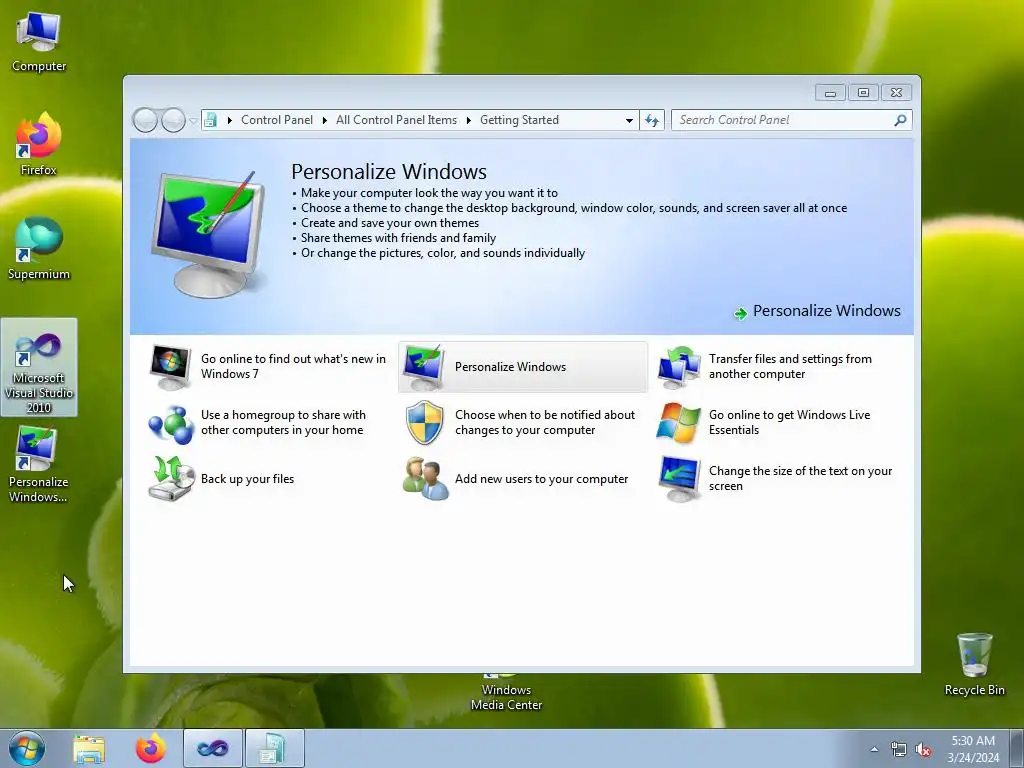Open Use a homegroup to share
The image size is (1024, 768).
point(283,423)
